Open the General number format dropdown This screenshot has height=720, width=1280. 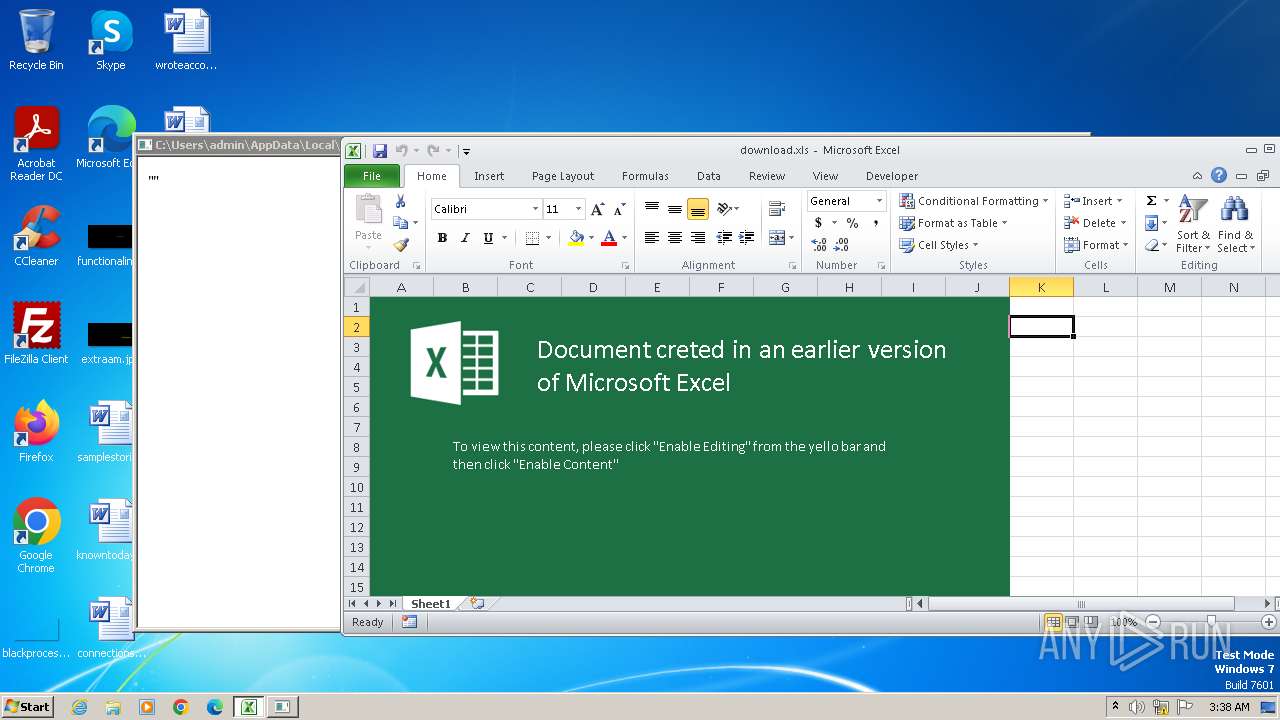[879, 201]
